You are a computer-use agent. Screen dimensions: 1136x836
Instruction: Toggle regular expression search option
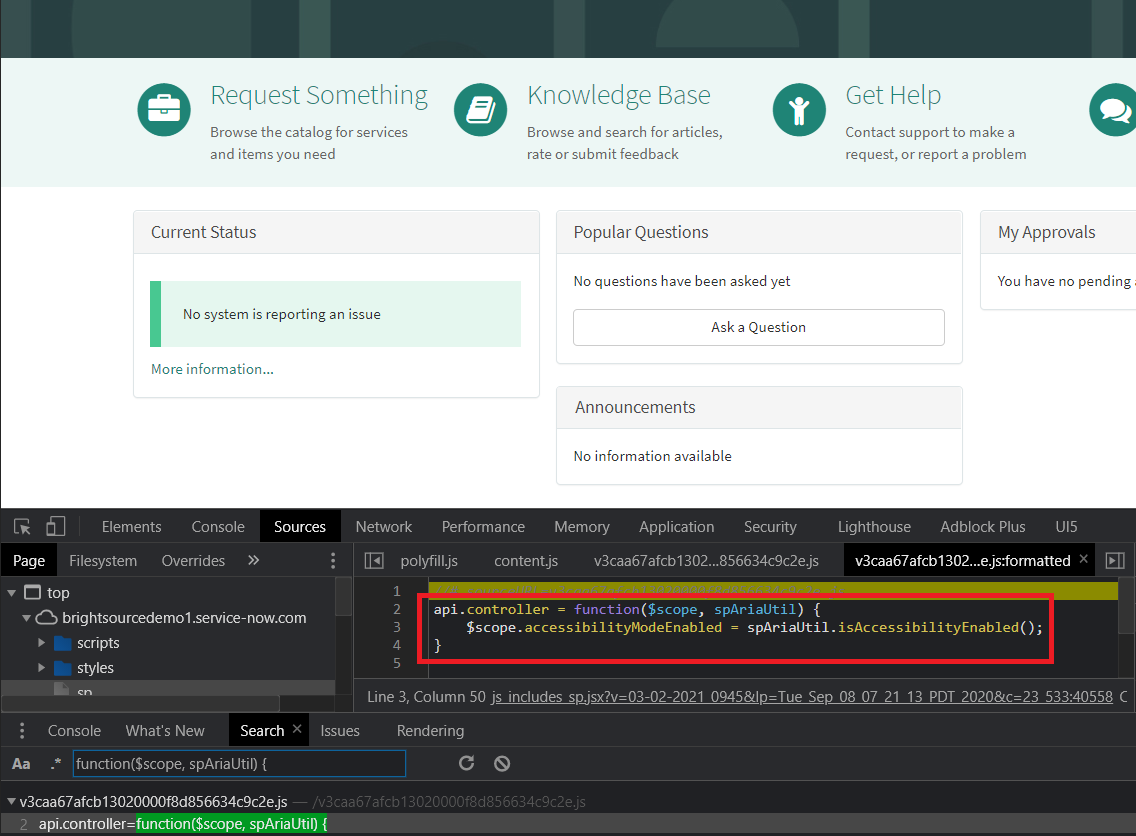(x=55, y=764)
